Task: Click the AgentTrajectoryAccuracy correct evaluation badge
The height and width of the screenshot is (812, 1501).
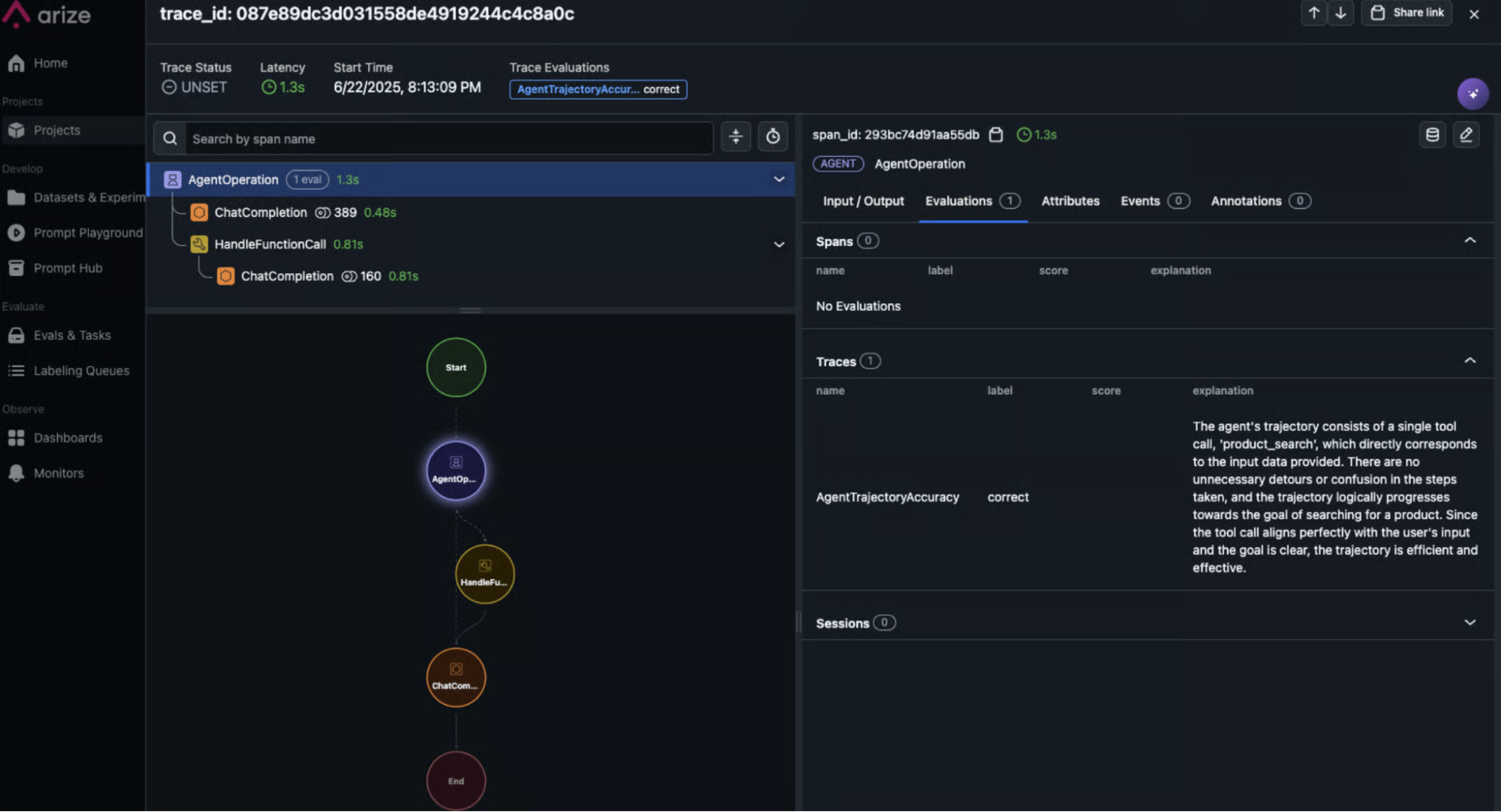Action: tap(598, 89)
